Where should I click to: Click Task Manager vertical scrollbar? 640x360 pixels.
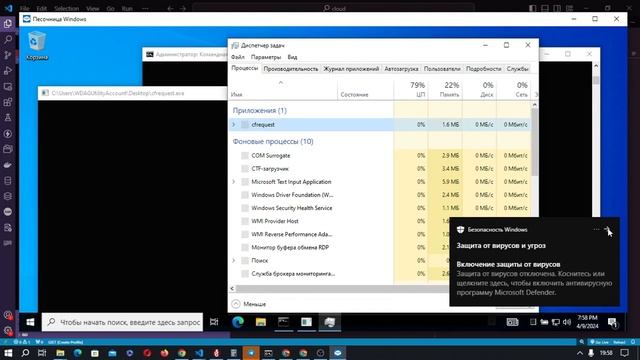pyautogui.click(x=535, y=143)
